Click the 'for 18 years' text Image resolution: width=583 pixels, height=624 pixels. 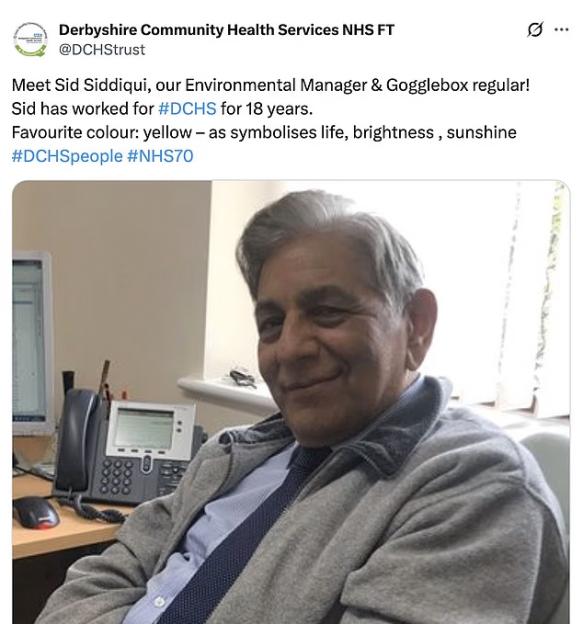[x=267, y=108]
